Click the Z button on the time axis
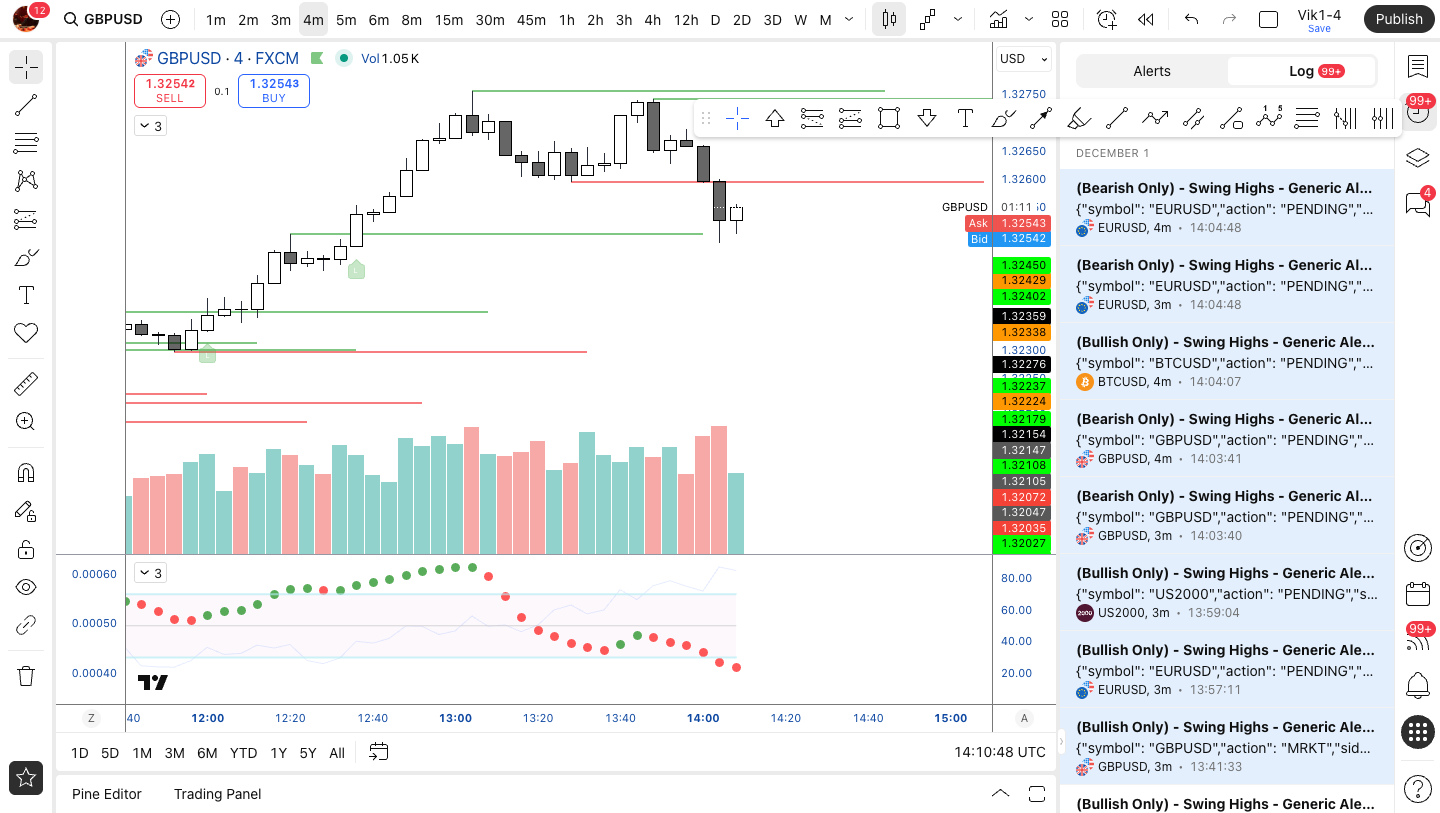 click(x=91, y=718)
